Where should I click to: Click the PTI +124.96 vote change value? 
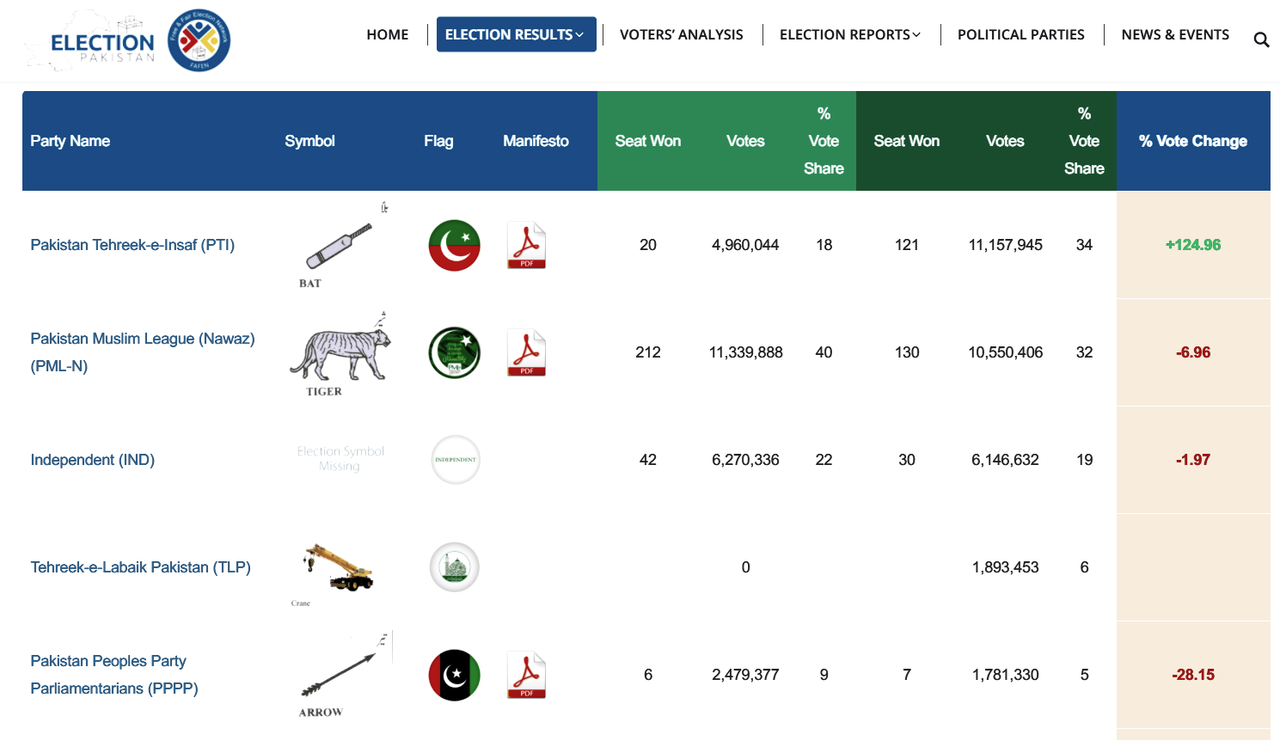1193,245
